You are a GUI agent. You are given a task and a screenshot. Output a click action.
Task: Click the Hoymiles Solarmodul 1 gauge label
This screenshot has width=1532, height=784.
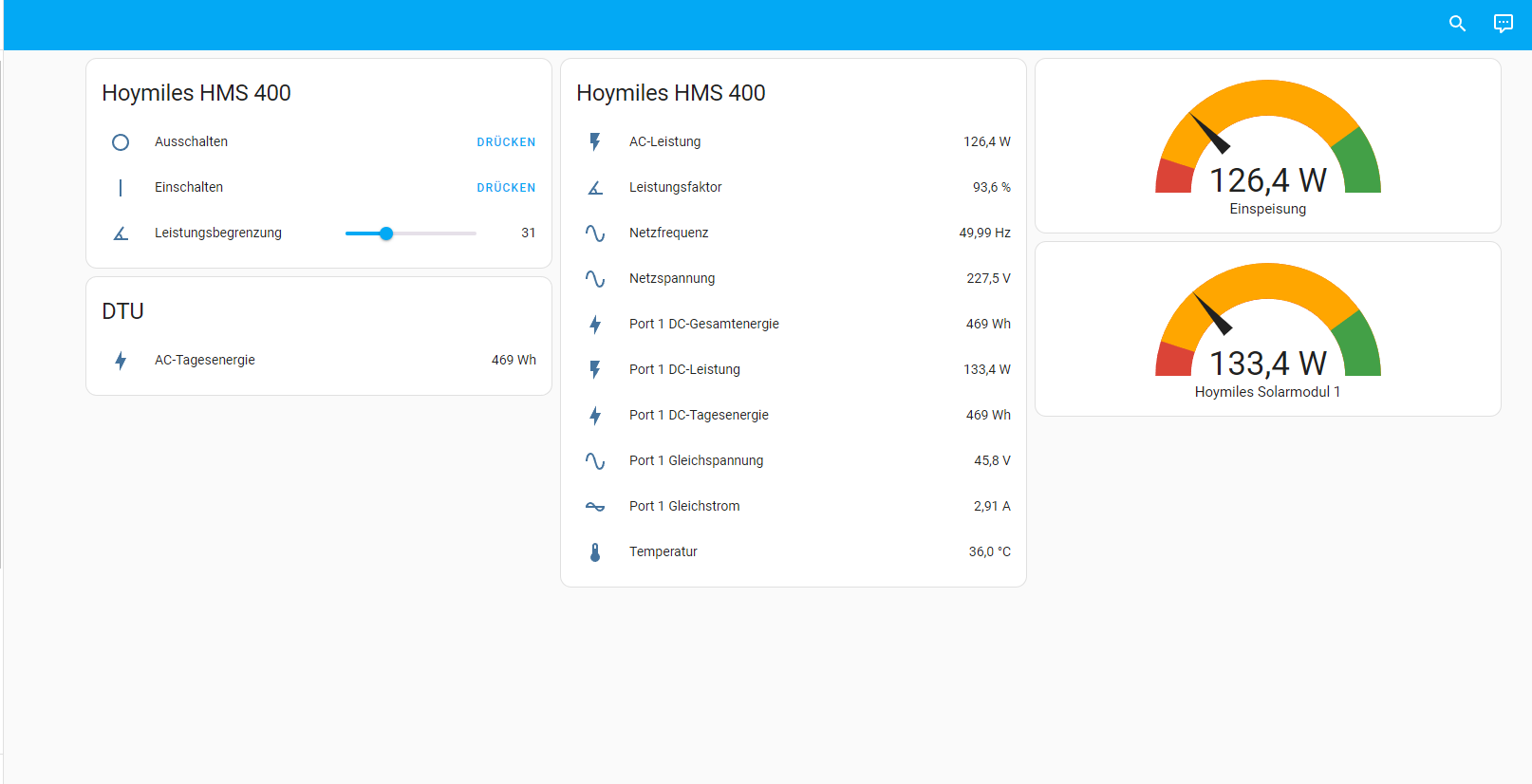click(x=1268, y=392)
